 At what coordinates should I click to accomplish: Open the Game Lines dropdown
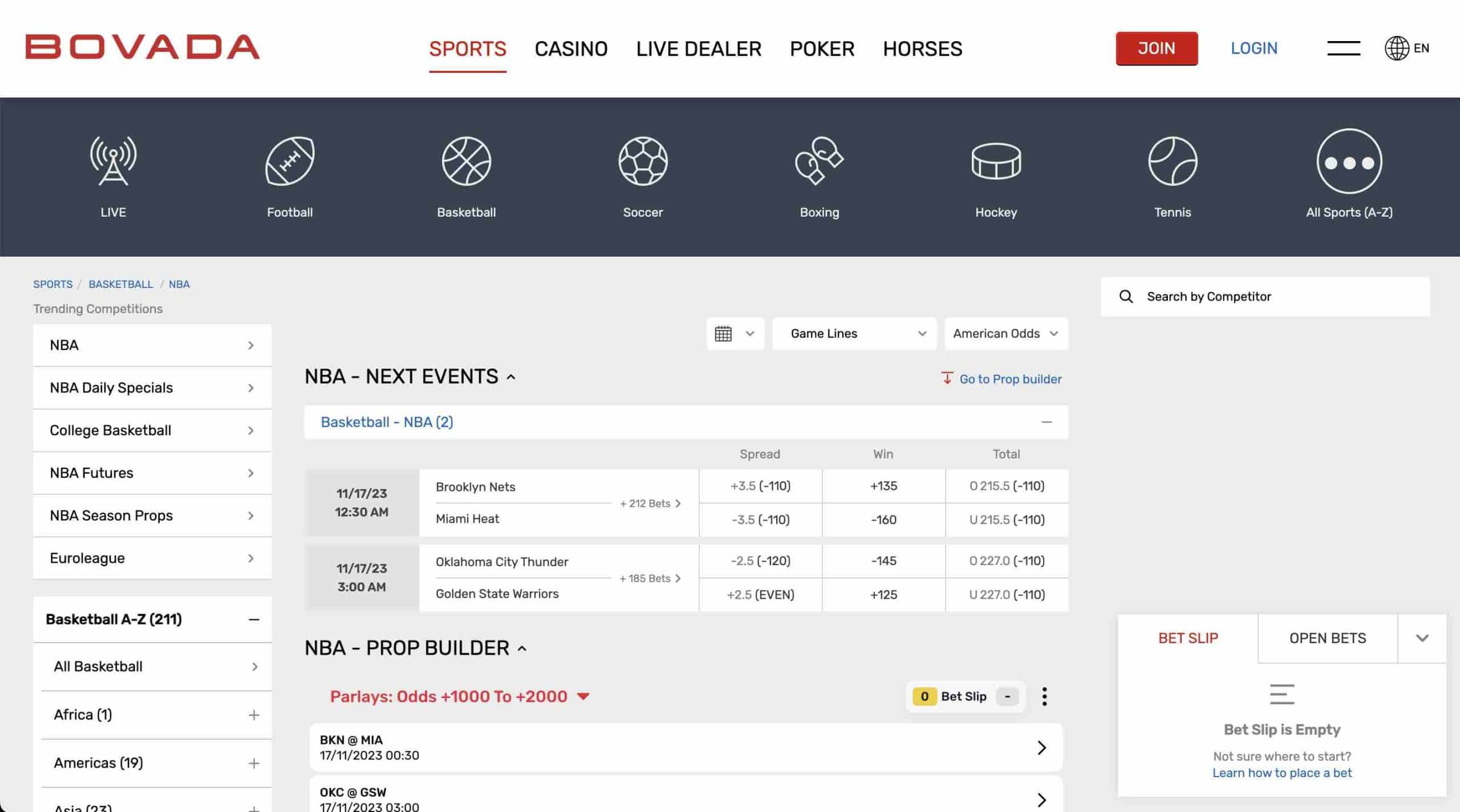(853, 334)
